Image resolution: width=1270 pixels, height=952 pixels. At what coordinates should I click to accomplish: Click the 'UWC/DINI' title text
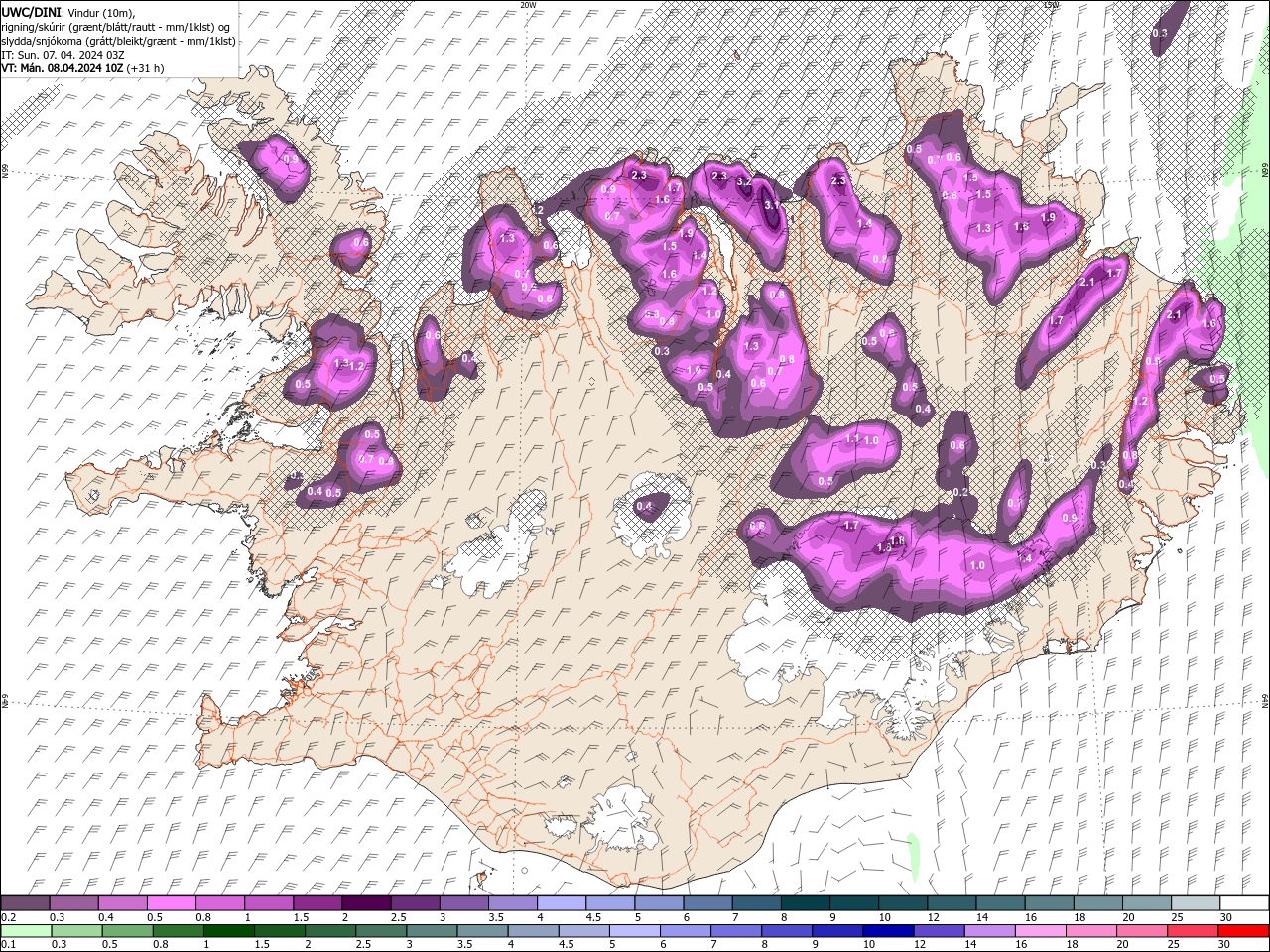point(32,12)
